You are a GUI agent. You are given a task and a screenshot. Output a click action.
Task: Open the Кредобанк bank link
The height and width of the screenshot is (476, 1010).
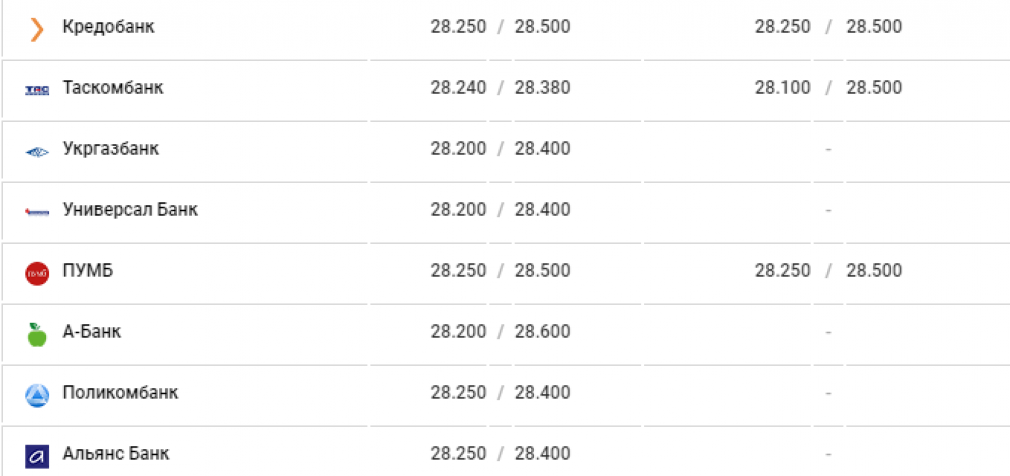[108, 27]
